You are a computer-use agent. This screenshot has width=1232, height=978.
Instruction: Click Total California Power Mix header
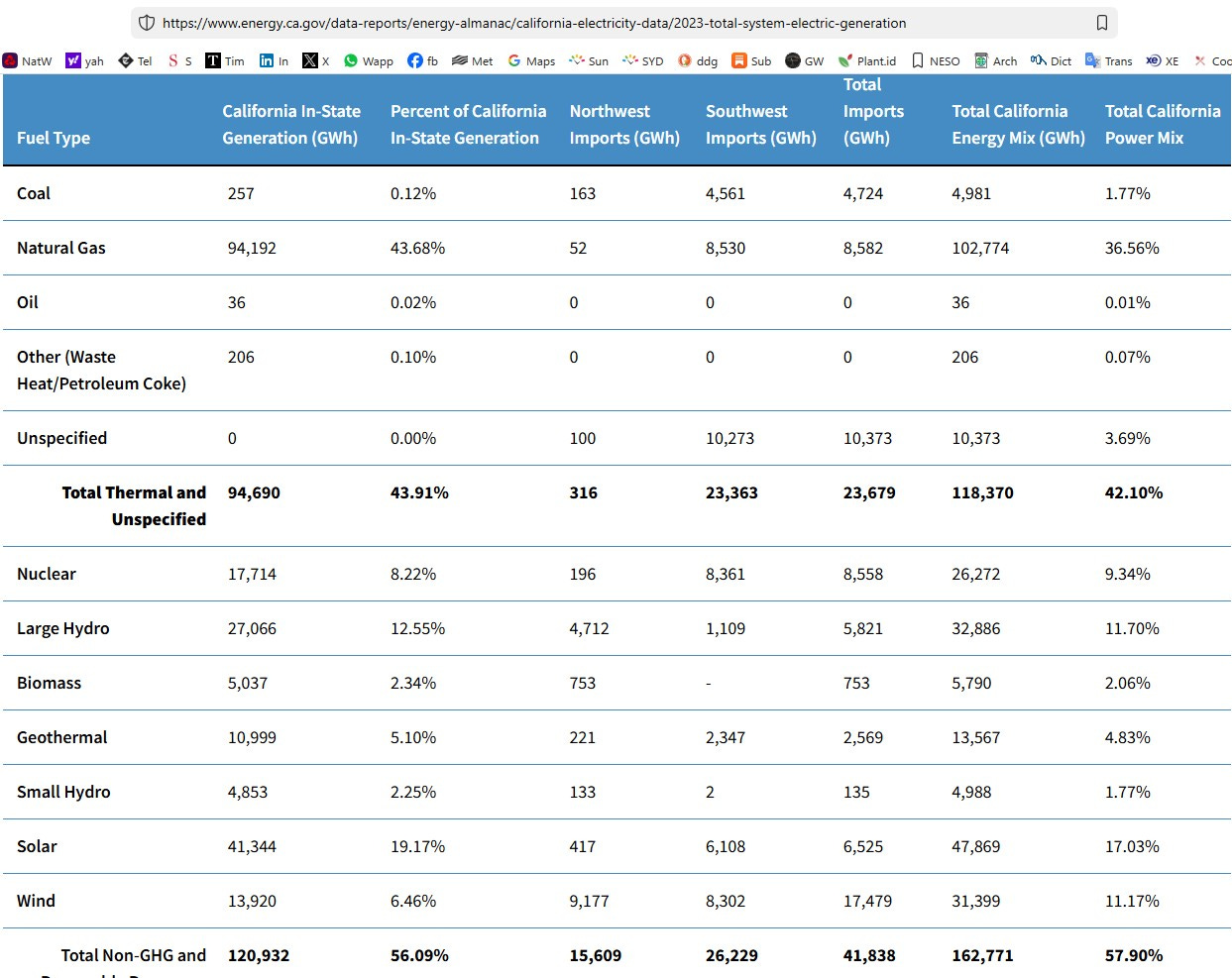[x=1163, y=125]
